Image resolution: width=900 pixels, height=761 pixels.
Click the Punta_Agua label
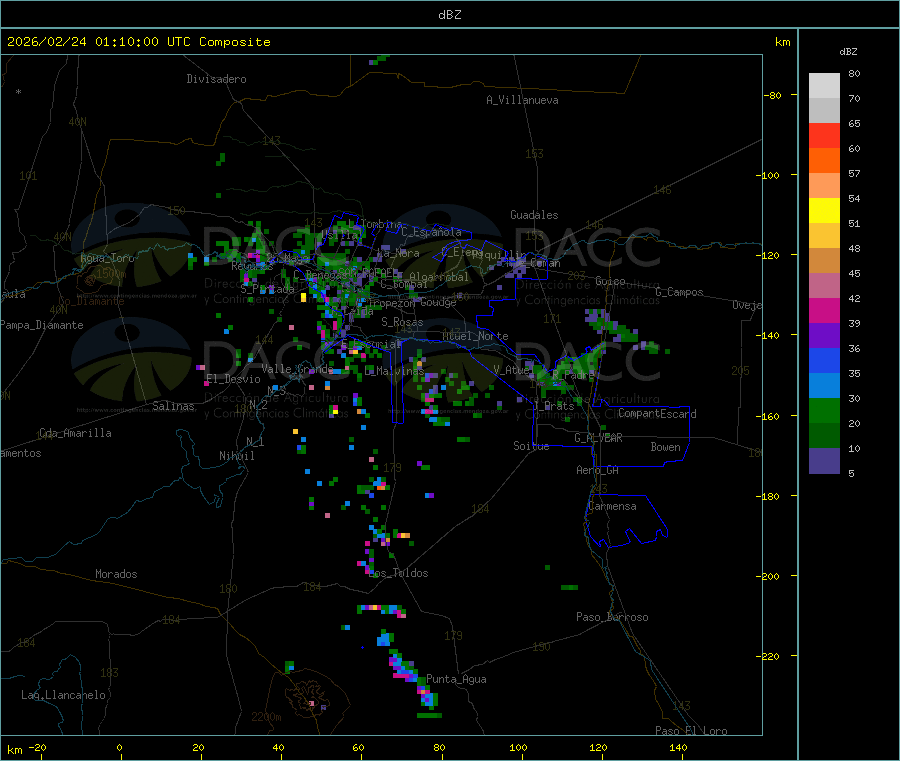tap(456, 679)
